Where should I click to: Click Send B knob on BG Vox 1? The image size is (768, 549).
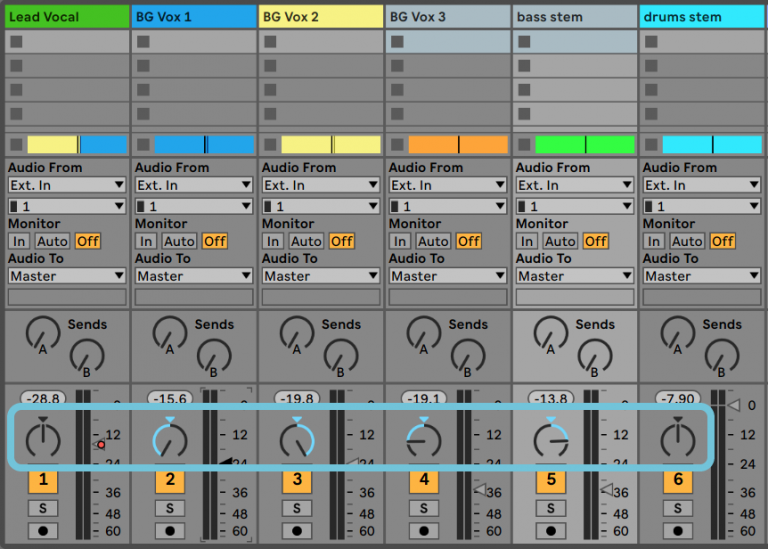coord(214,358)
